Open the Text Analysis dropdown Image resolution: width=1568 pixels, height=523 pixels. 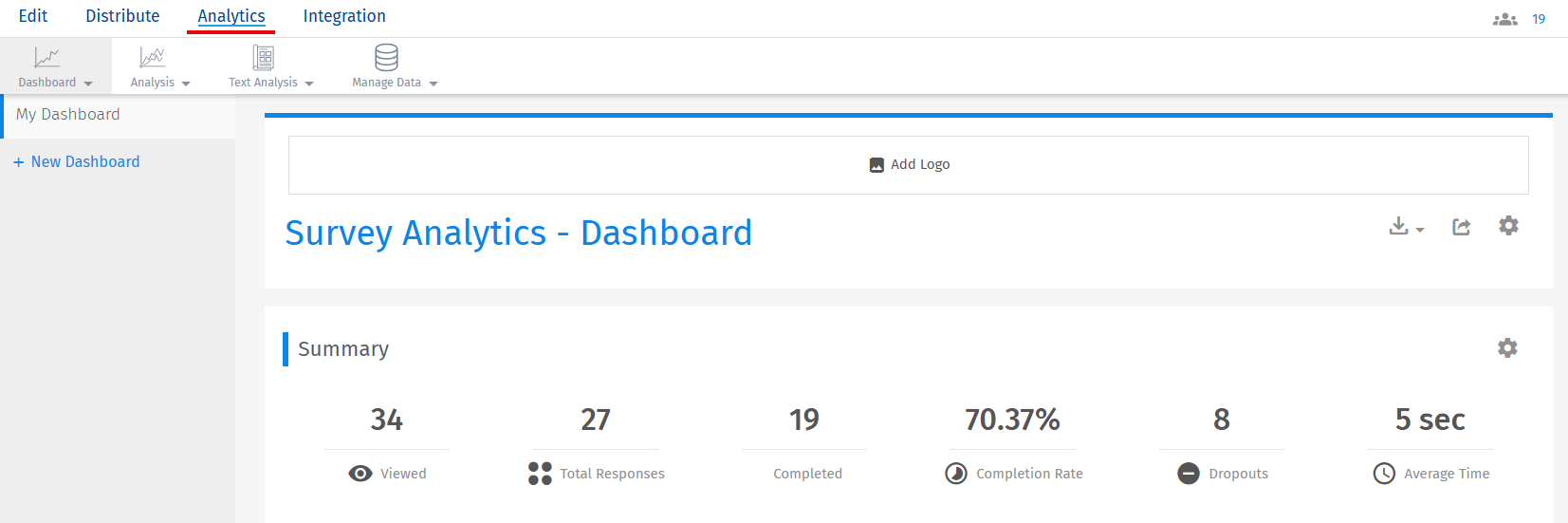271,66
